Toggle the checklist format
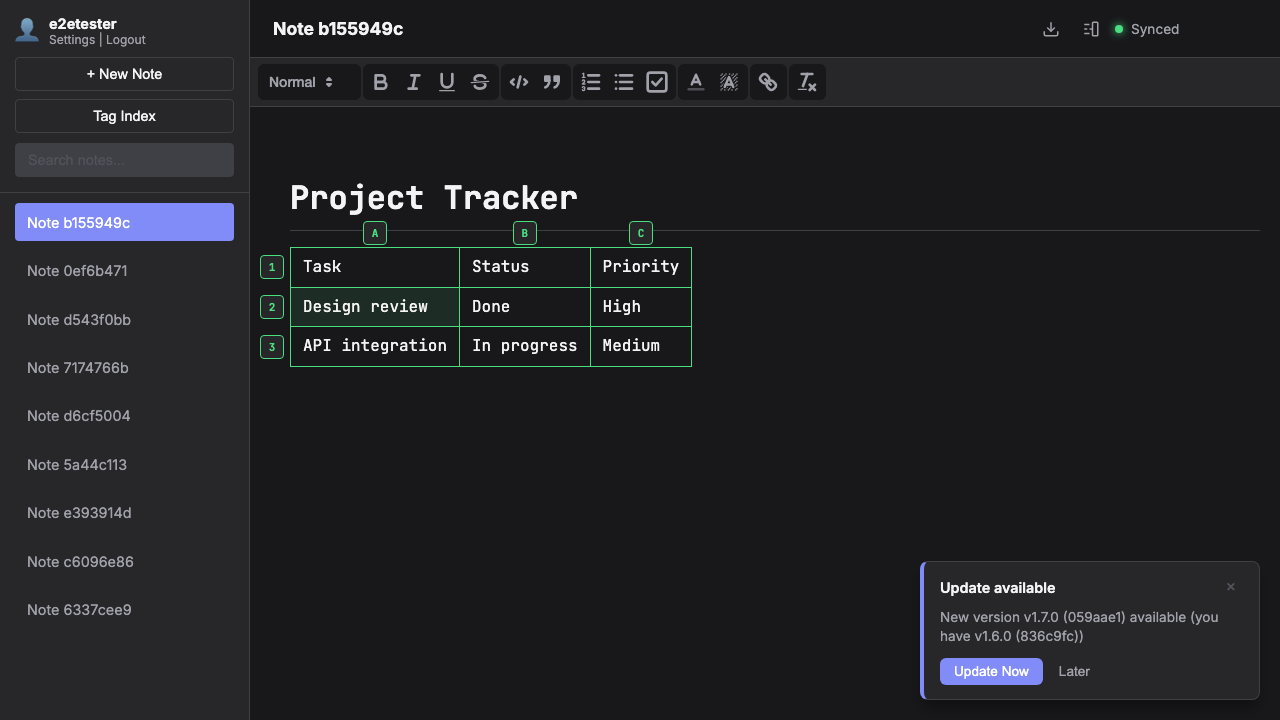 pos(657,82)
